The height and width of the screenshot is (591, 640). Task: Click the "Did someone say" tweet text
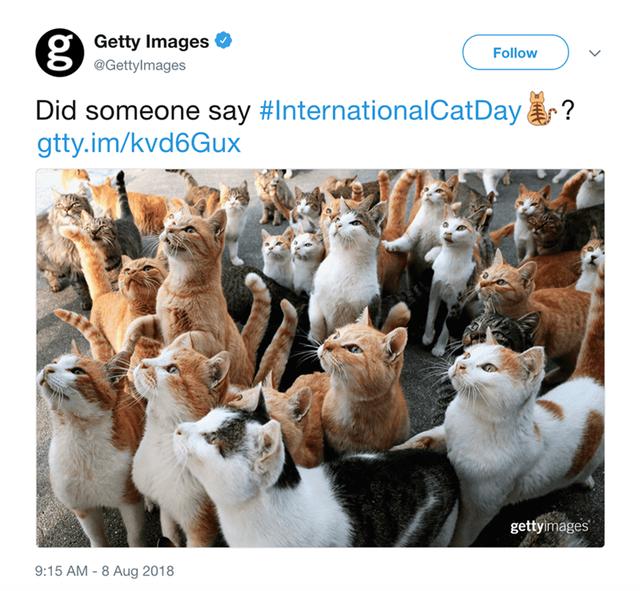[x=143, y=111]
